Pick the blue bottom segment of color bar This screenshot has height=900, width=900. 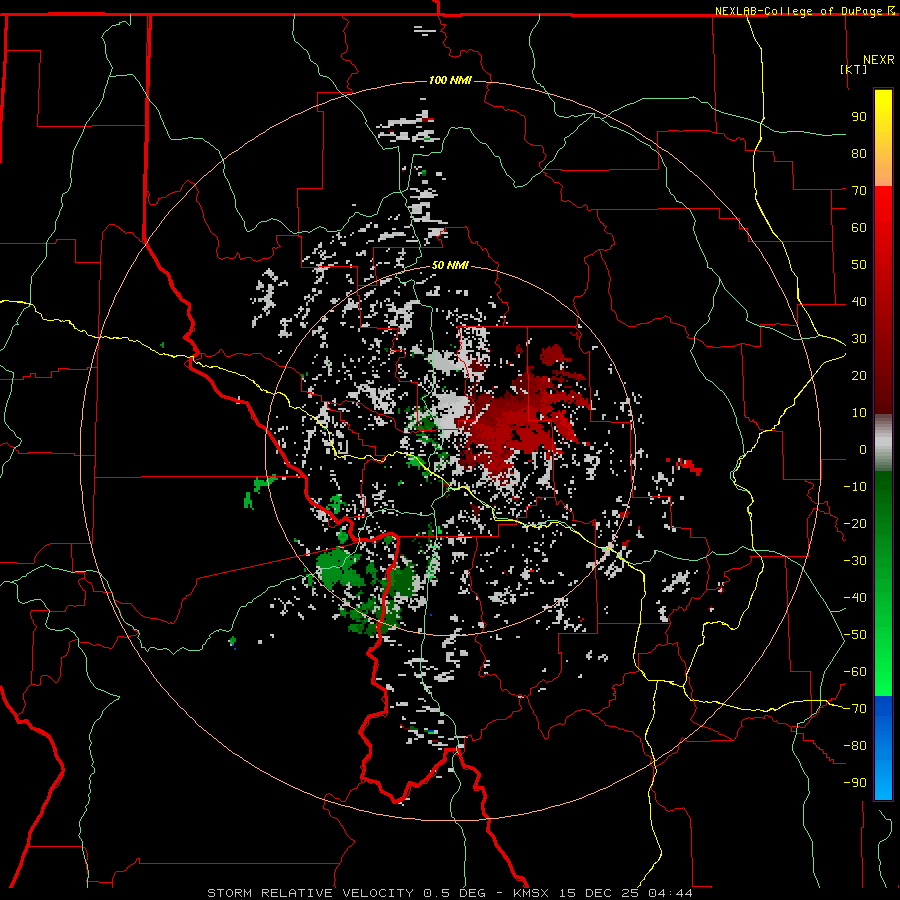pos(883,747)
